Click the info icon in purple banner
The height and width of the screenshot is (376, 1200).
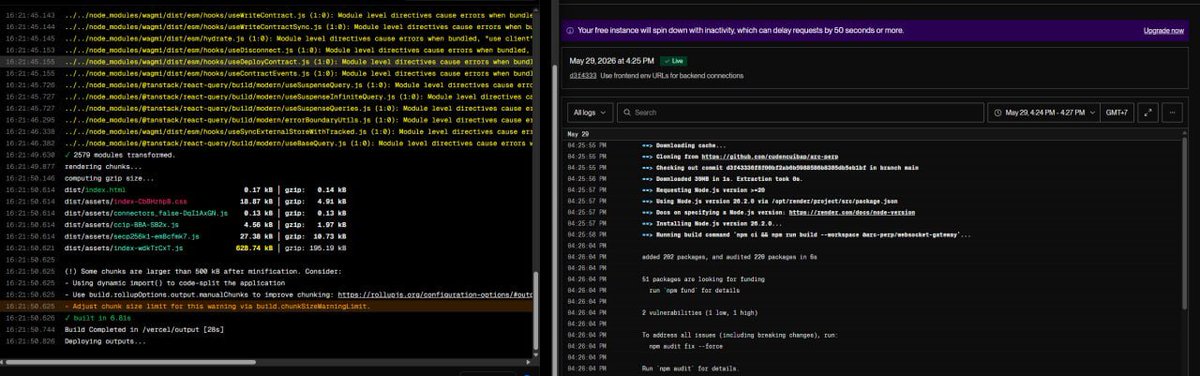click(570, 31)
